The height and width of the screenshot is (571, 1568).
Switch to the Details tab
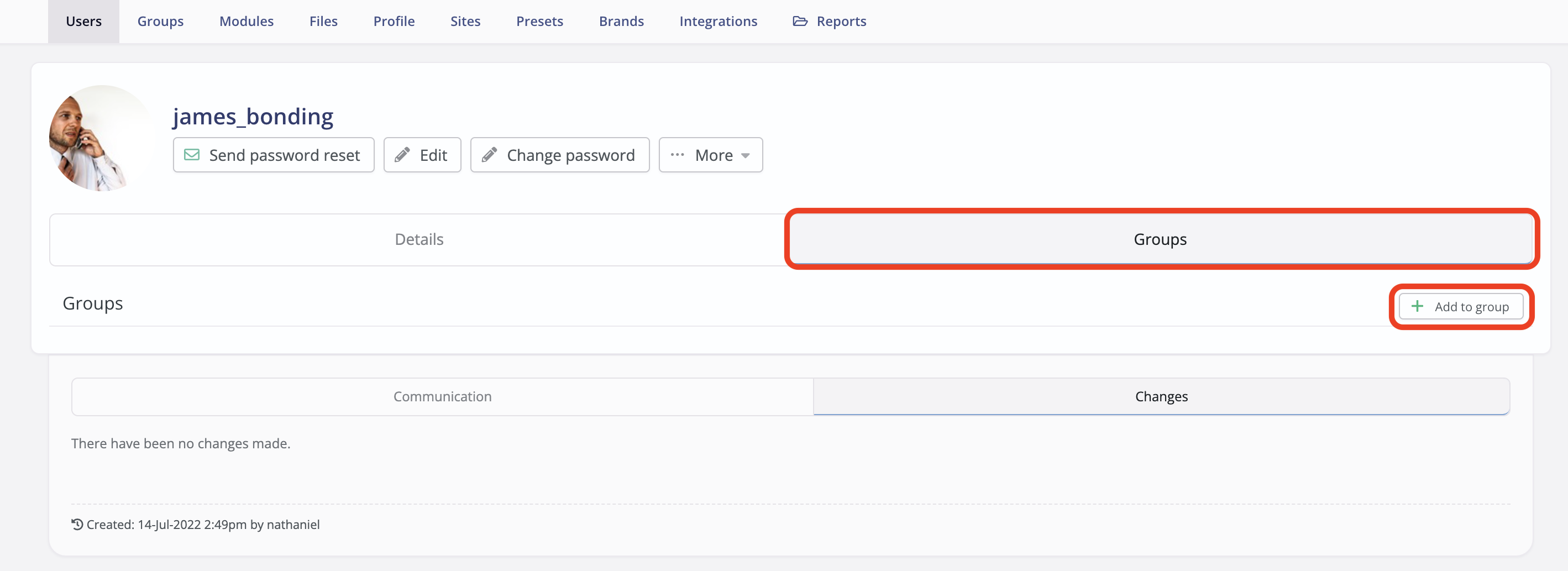click(419, 239)
